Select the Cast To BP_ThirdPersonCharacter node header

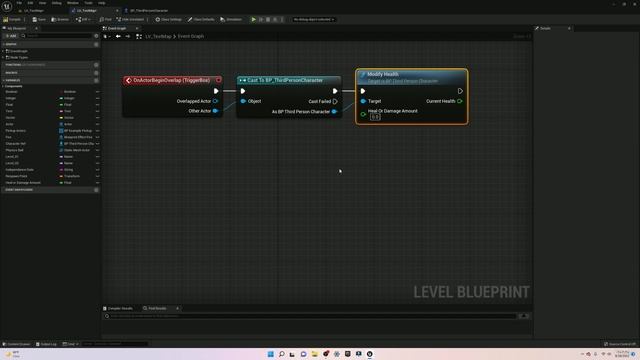click(x=289, y=80)
